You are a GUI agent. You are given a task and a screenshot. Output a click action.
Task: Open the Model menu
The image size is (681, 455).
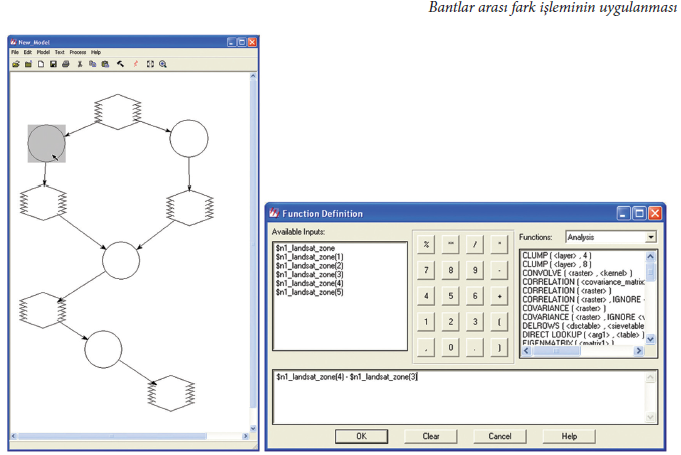[42, 52]
